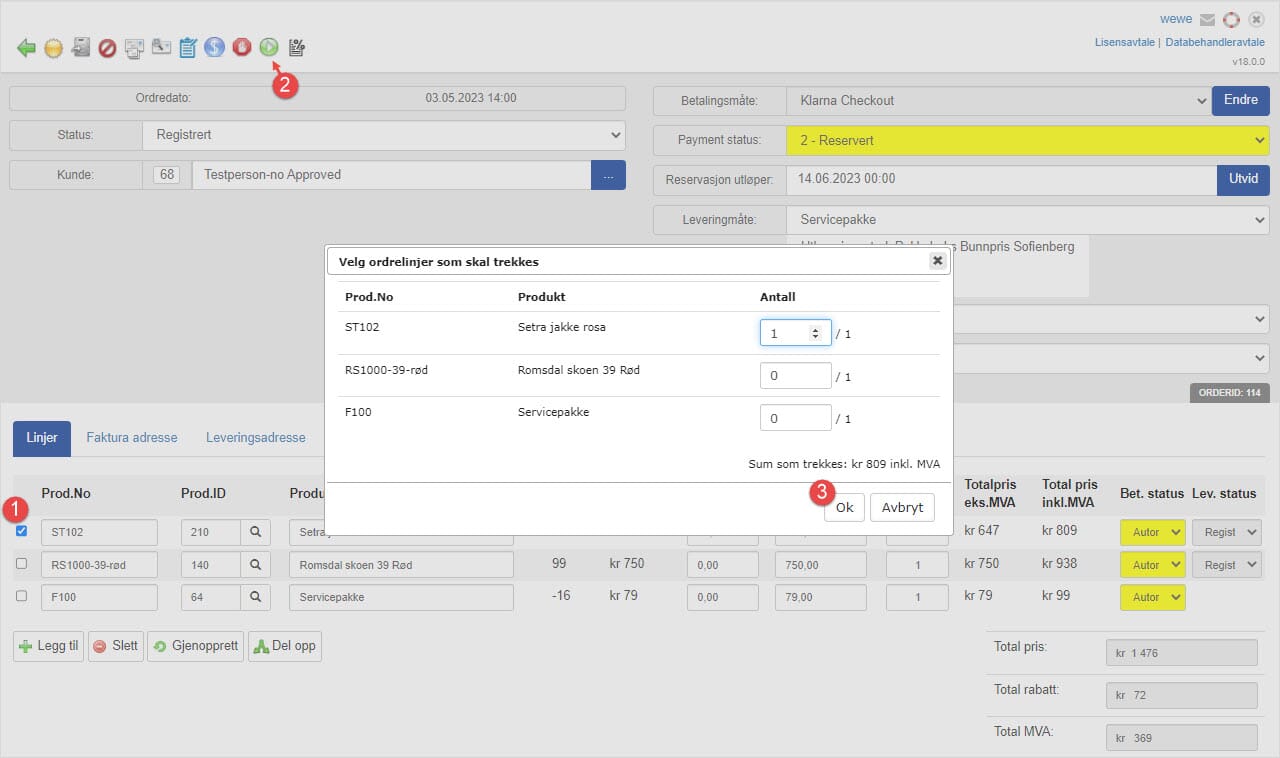1280x758 pixels.
Task: Open the lifebuoy help icon
Action: tap(1231, 20)
